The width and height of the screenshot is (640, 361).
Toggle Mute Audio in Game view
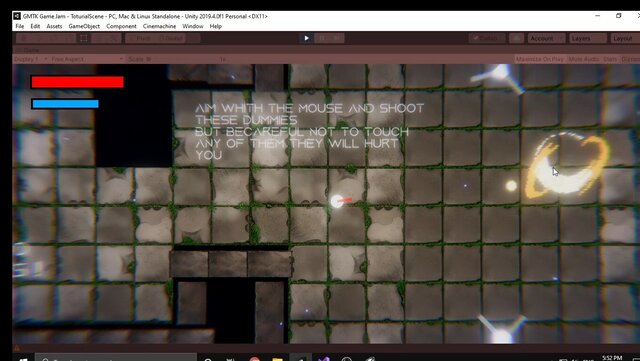pos(584,59)
